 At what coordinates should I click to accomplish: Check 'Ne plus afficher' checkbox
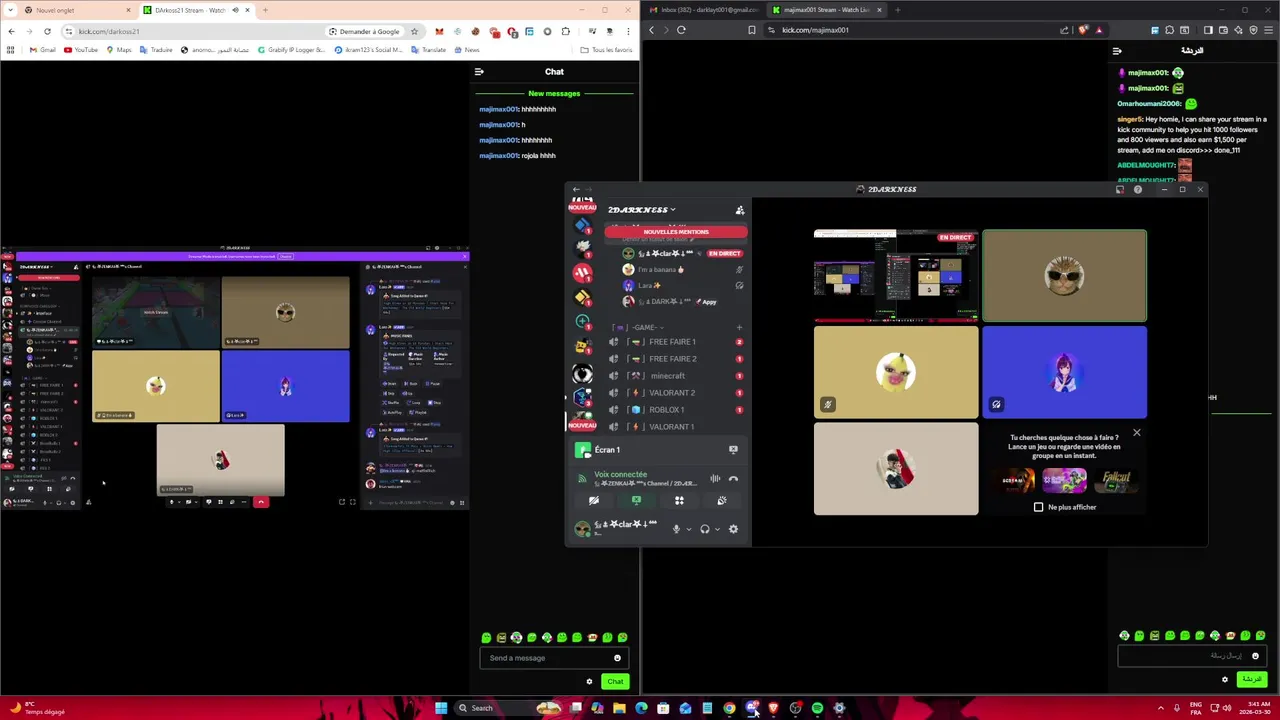click(x=1038, y=507)
